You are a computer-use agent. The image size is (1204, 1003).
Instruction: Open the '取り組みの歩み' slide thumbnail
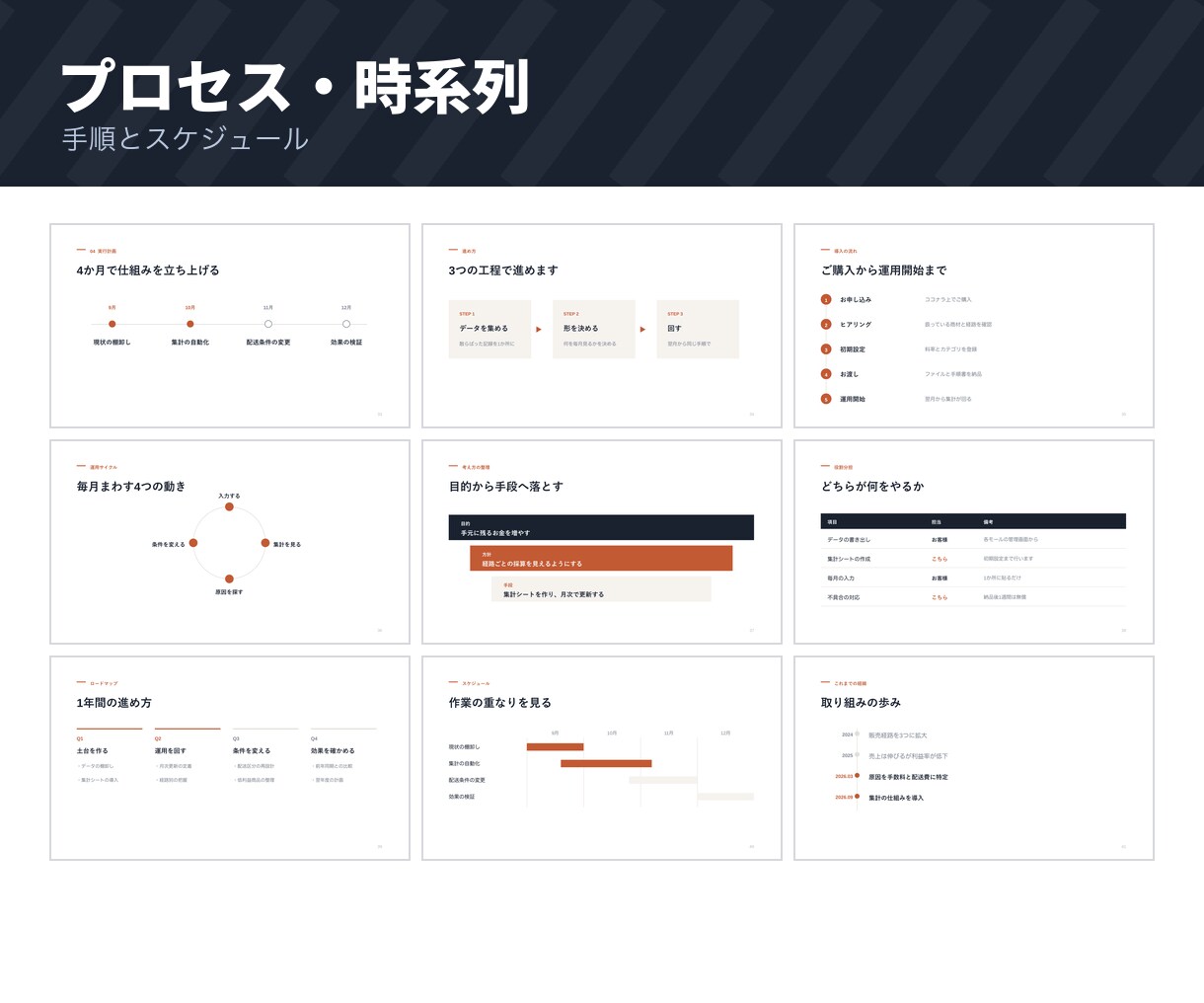pyautogui.click(x=974, y=758)
